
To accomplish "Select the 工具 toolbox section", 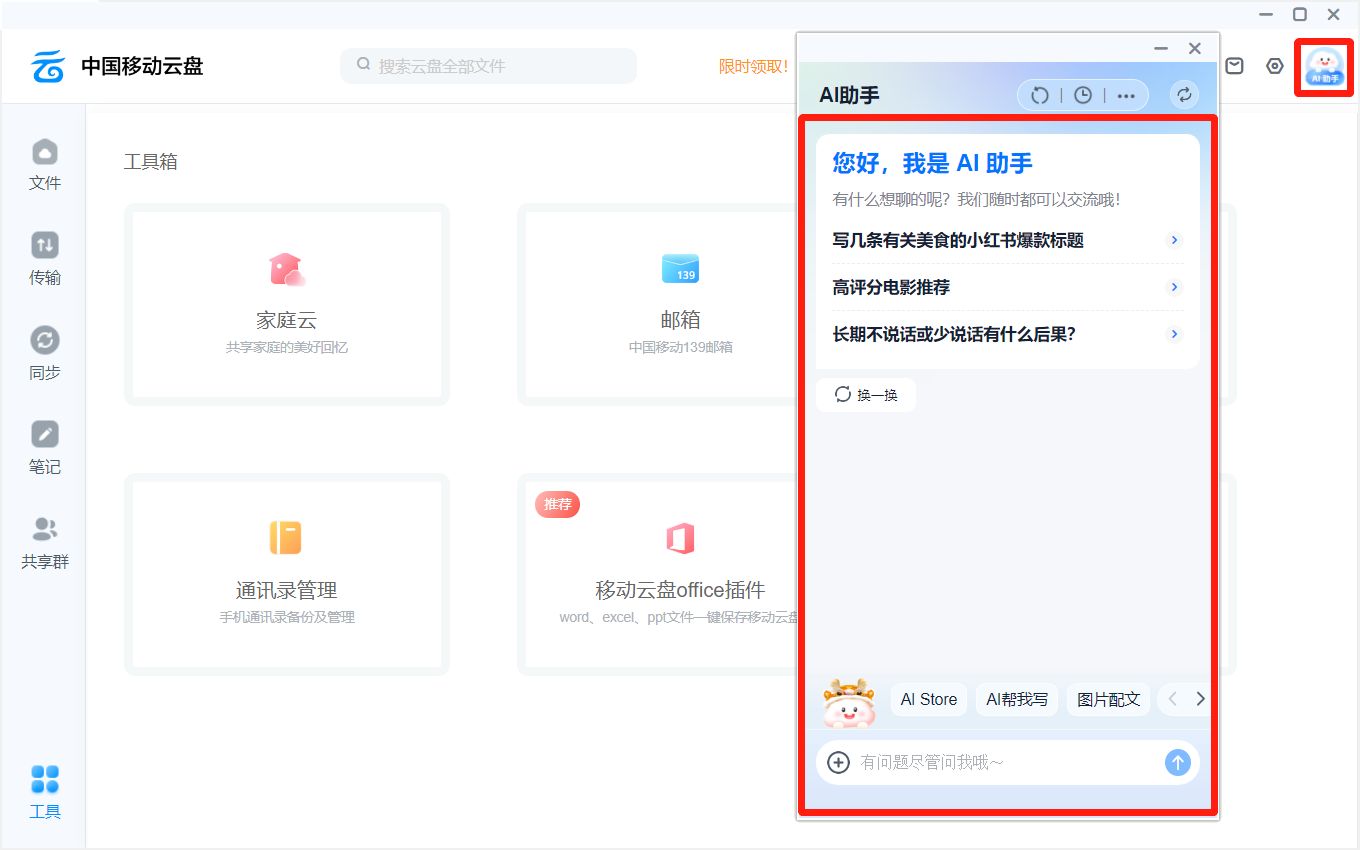I will [x=45, y=793].
